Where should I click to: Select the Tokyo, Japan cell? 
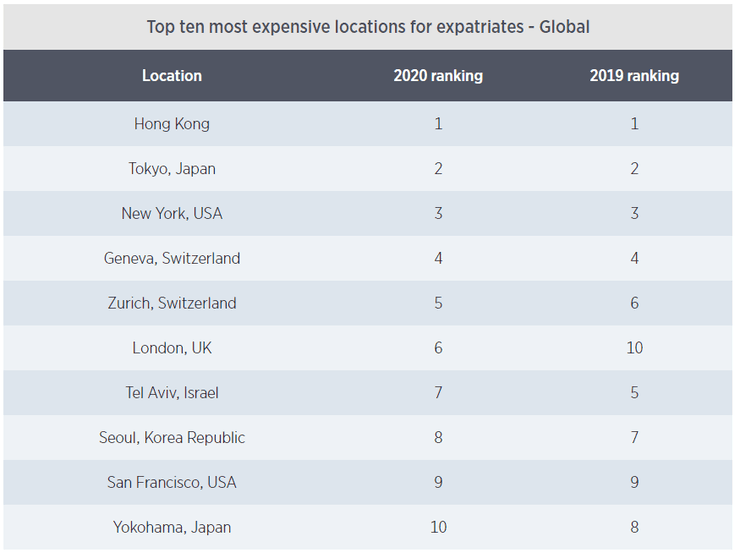[172, 169]
